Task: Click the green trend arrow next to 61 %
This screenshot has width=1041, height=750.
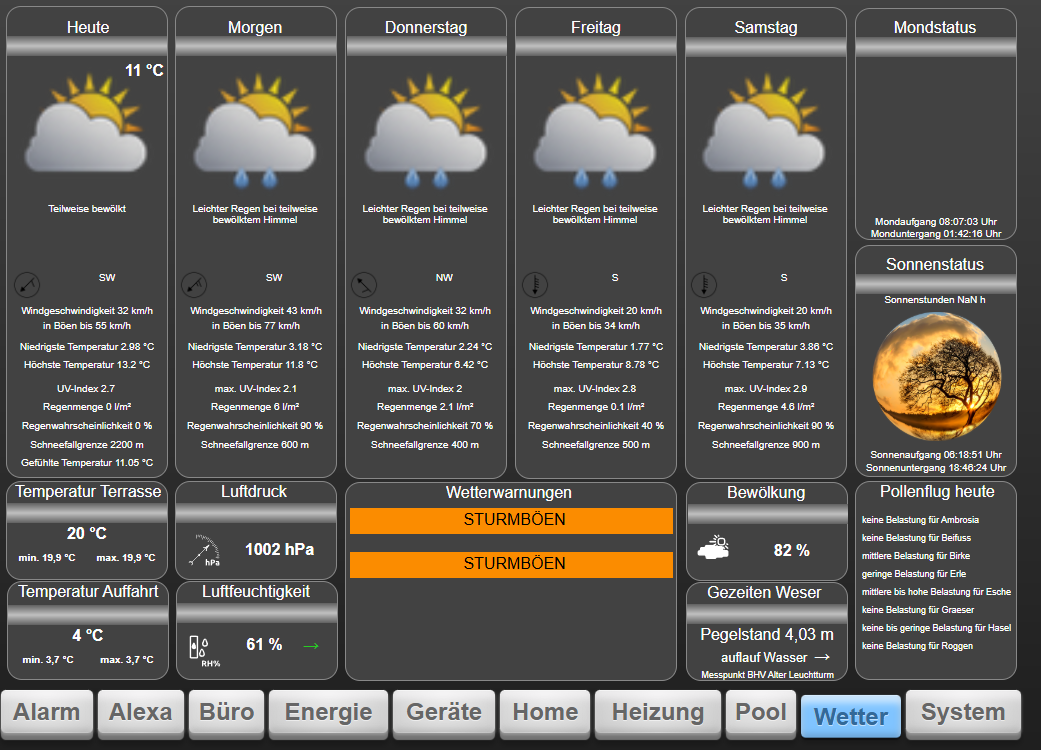Action: coord(310,645)
